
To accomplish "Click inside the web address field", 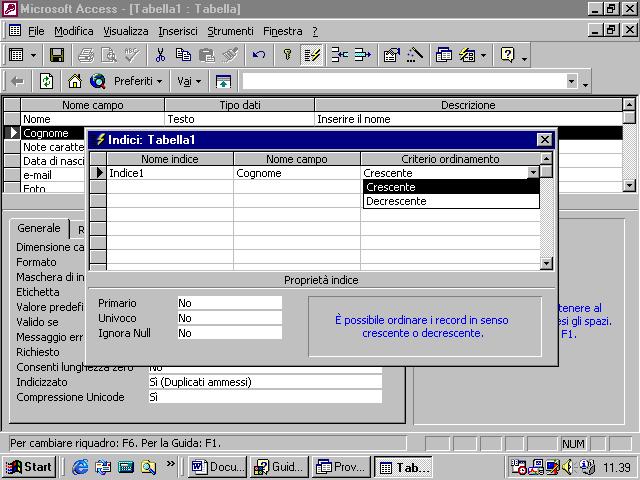I will [x=404, y=81].
